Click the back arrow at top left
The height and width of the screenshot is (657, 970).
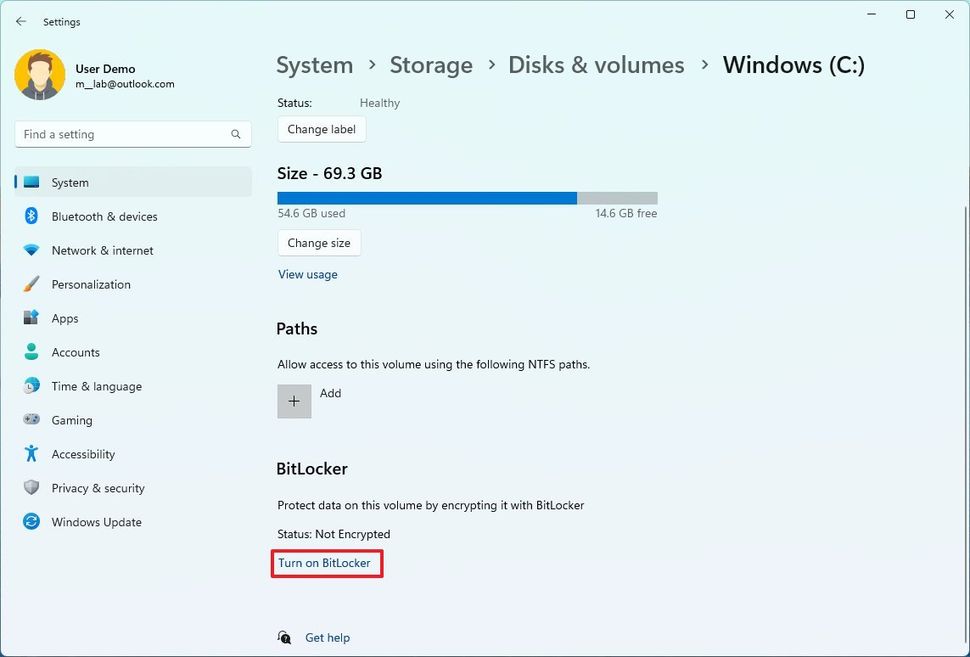tap(20, 21)
